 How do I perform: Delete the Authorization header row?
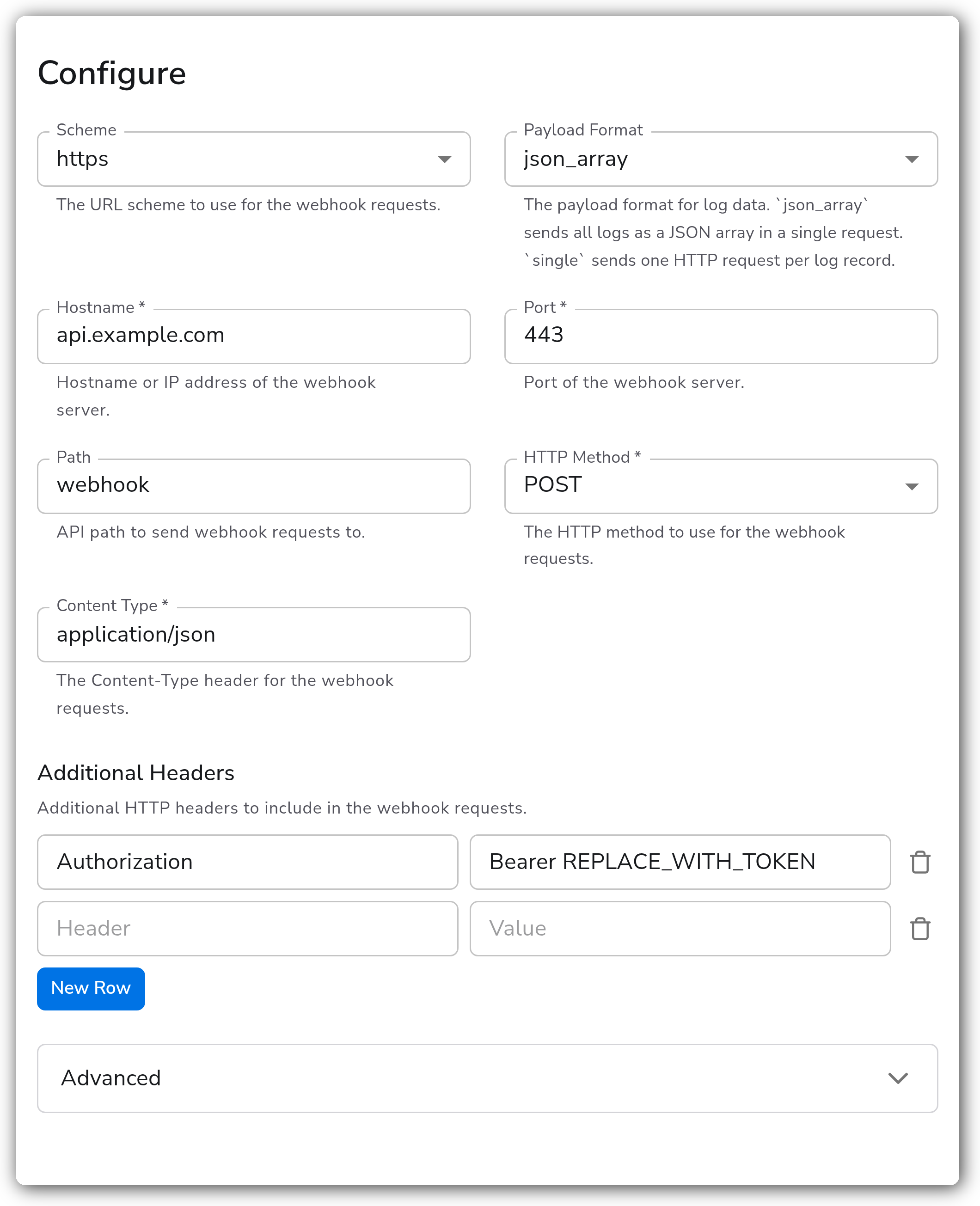coord(919,862)
